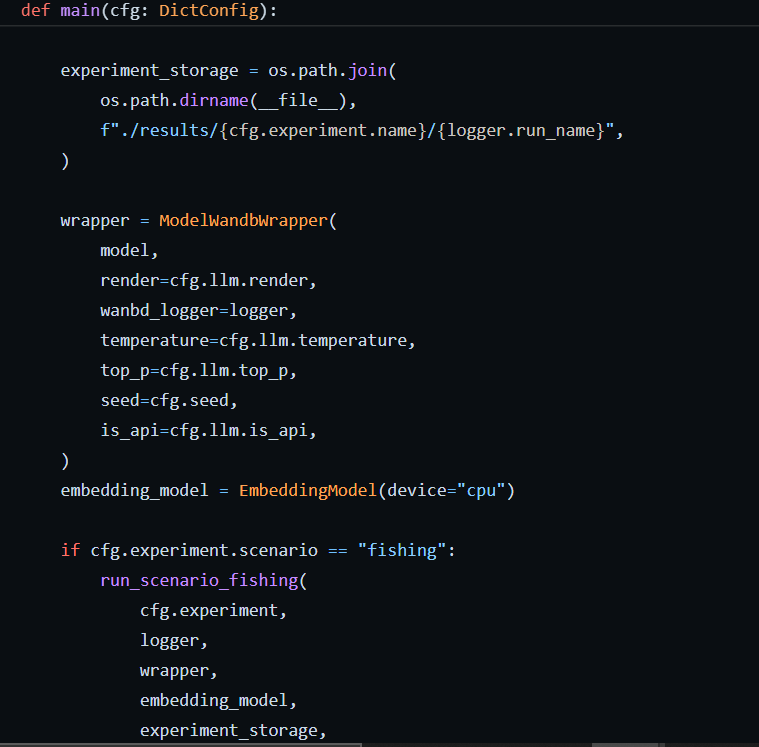
Task: Click the 'temperature=cfg.llm.temperature' argument
Action: click(x=253, y=341)
